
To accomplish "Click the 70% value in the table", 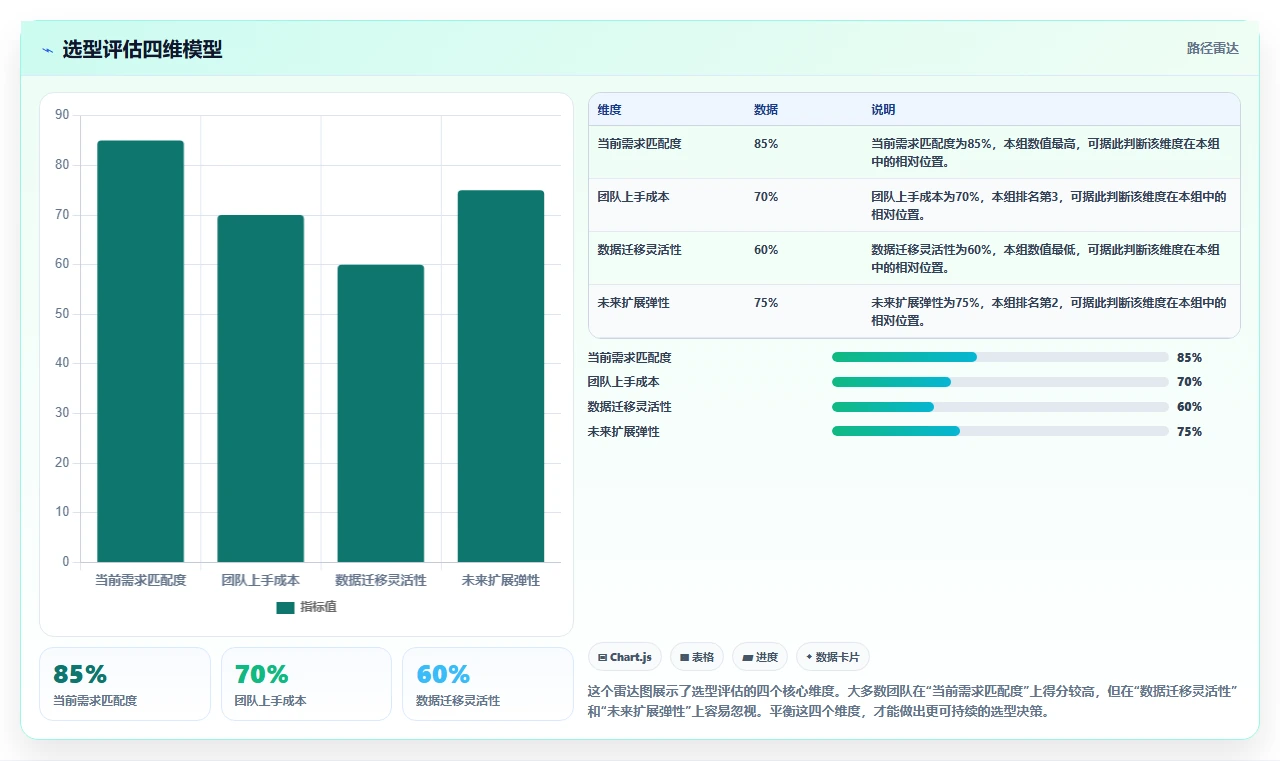I will tap(766, 197).
